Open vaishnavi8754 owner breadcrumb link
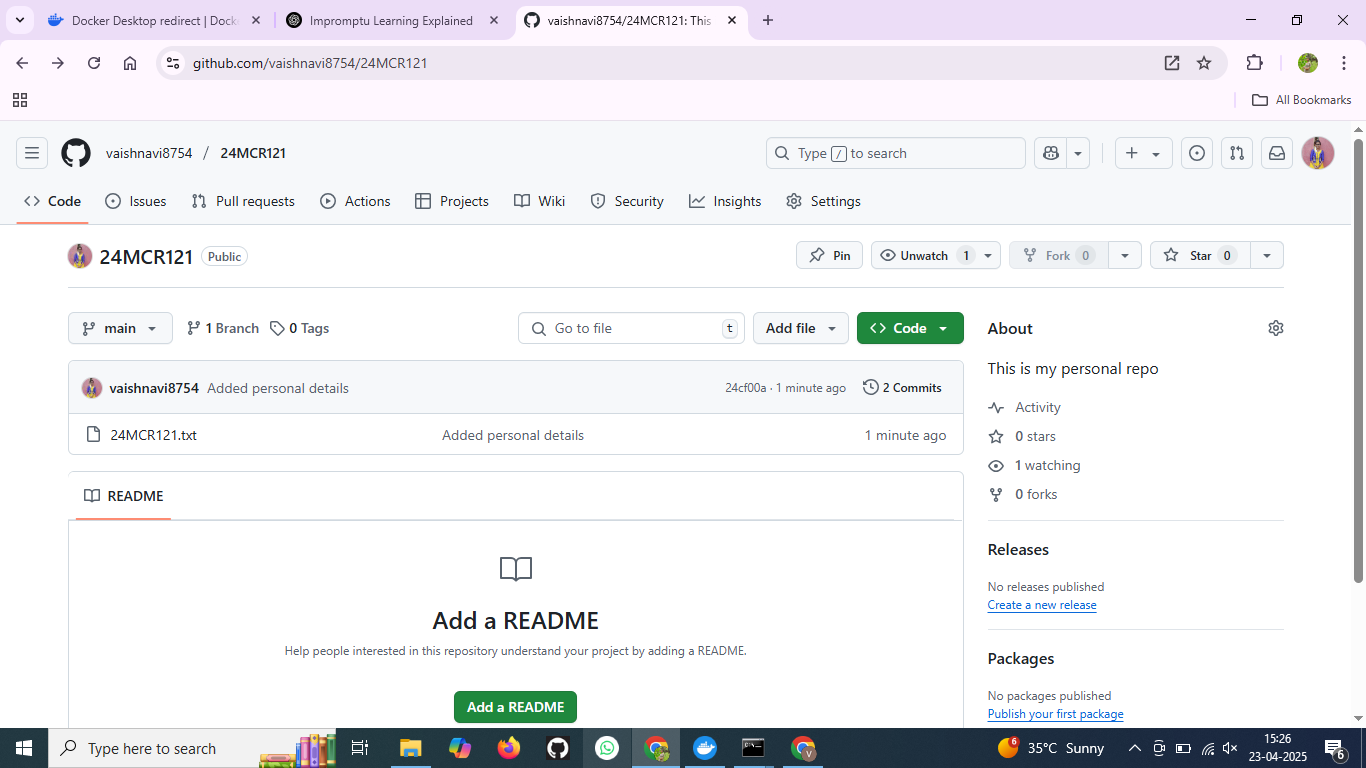This screenshot has height=768, width=1366. [x=149, y=153]
